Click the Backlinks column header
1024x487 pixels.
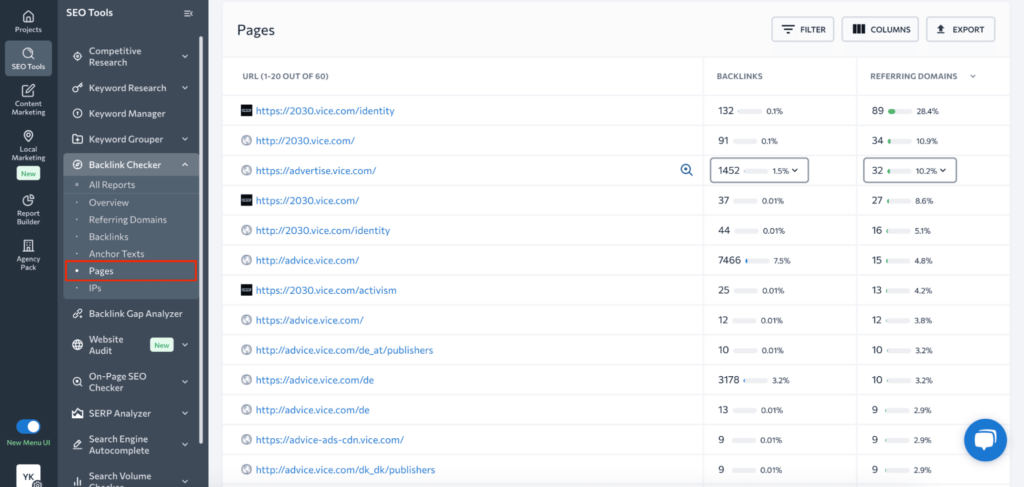(x=739, y=76)
